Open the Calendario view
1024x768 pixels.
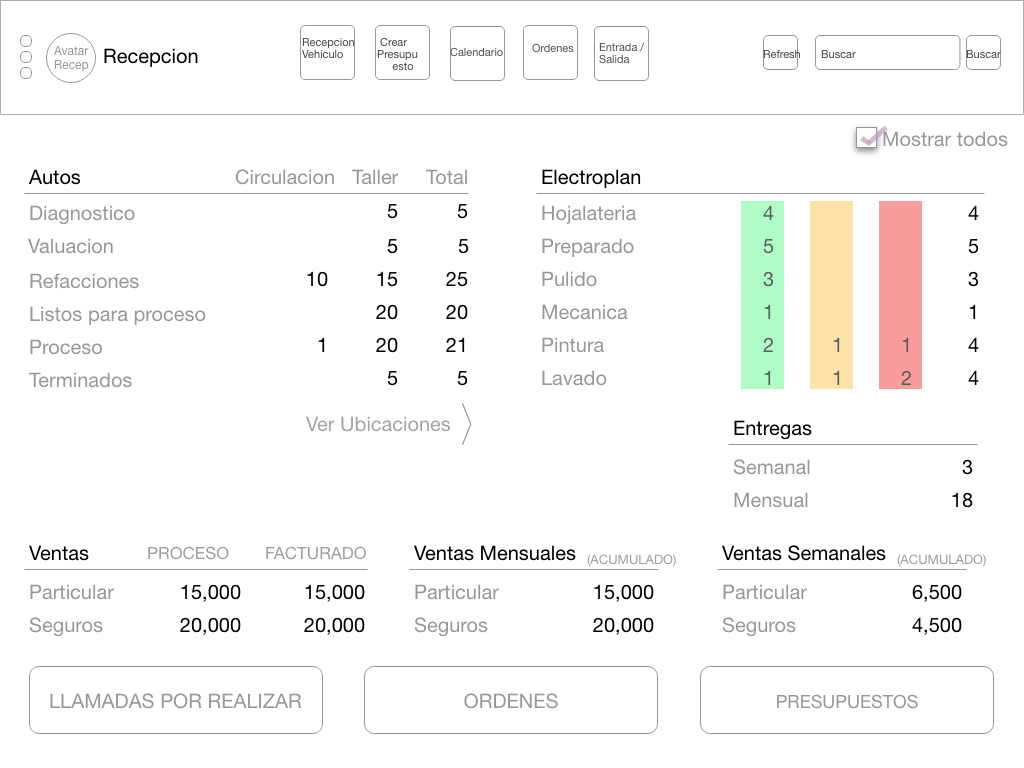pos(477,53)
